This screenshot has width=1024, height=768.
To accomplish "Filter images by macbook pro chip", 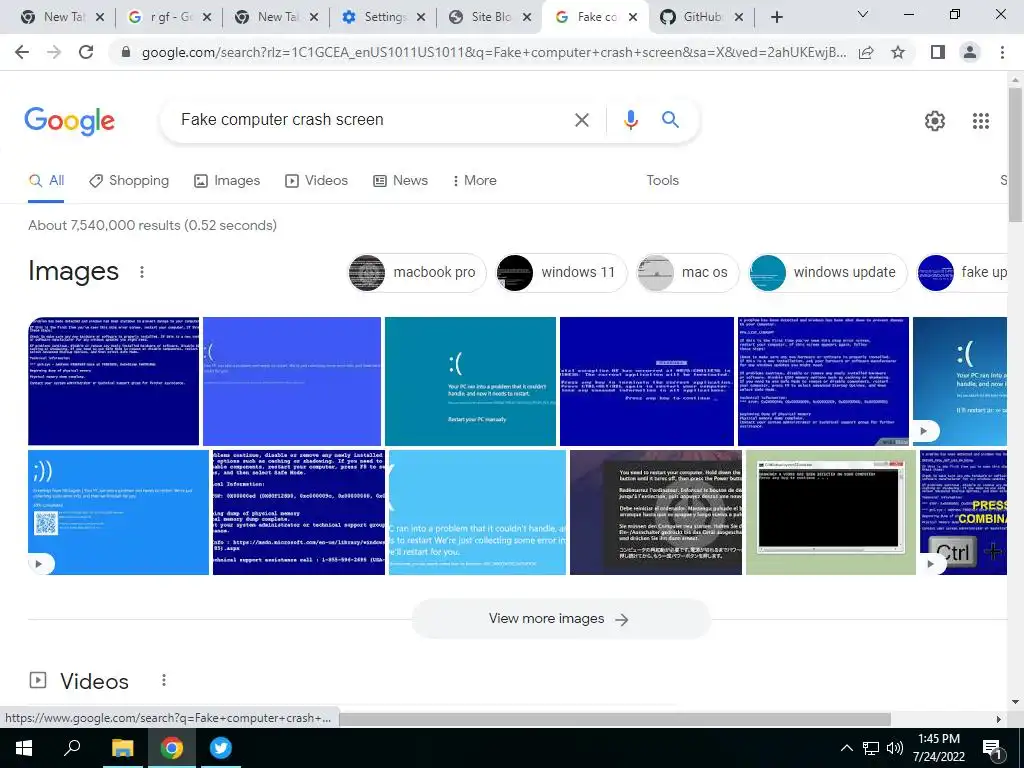I will 417,272.
